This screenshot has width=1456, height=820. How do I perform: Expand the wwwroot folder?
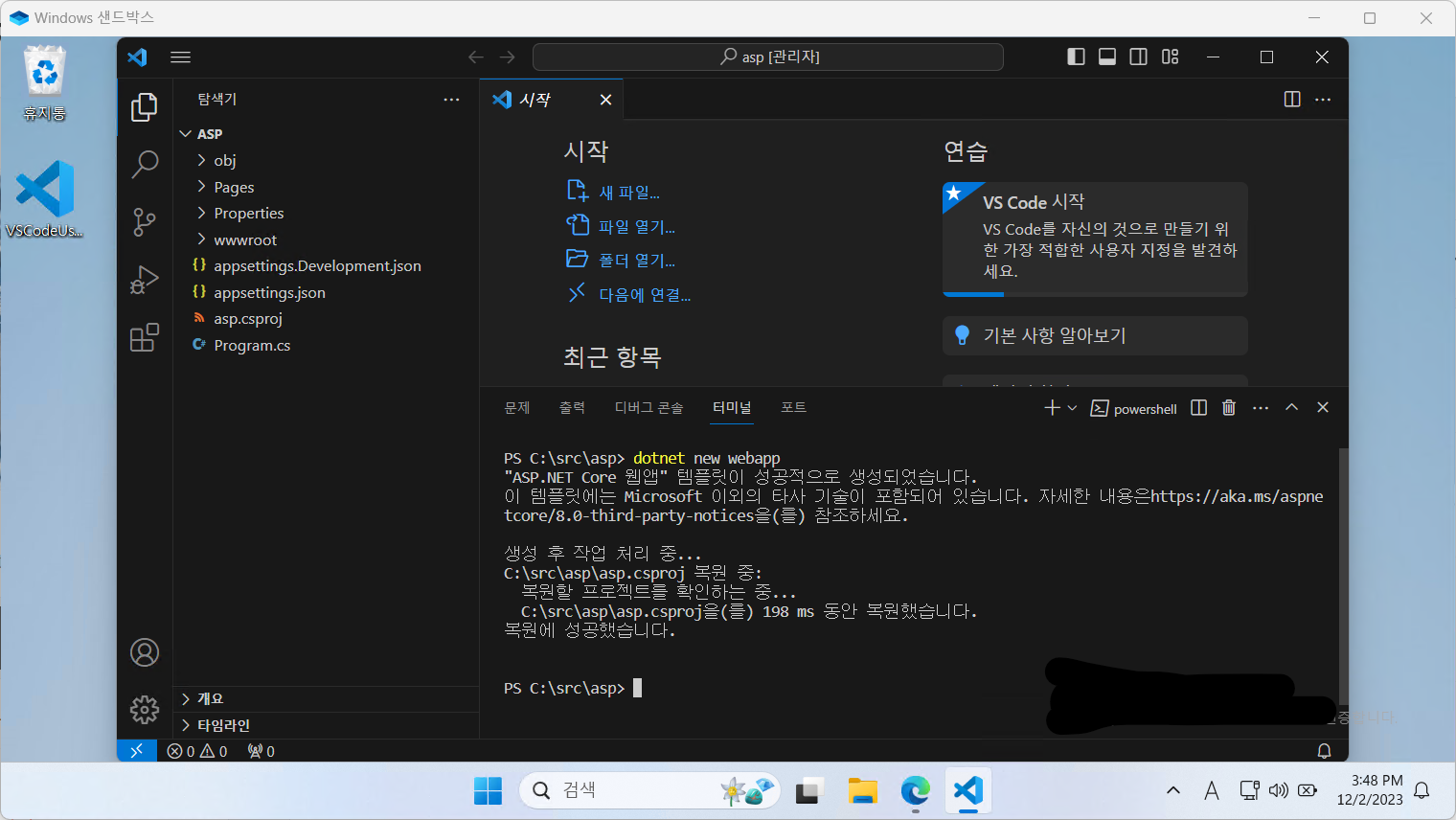coord(326,239)
